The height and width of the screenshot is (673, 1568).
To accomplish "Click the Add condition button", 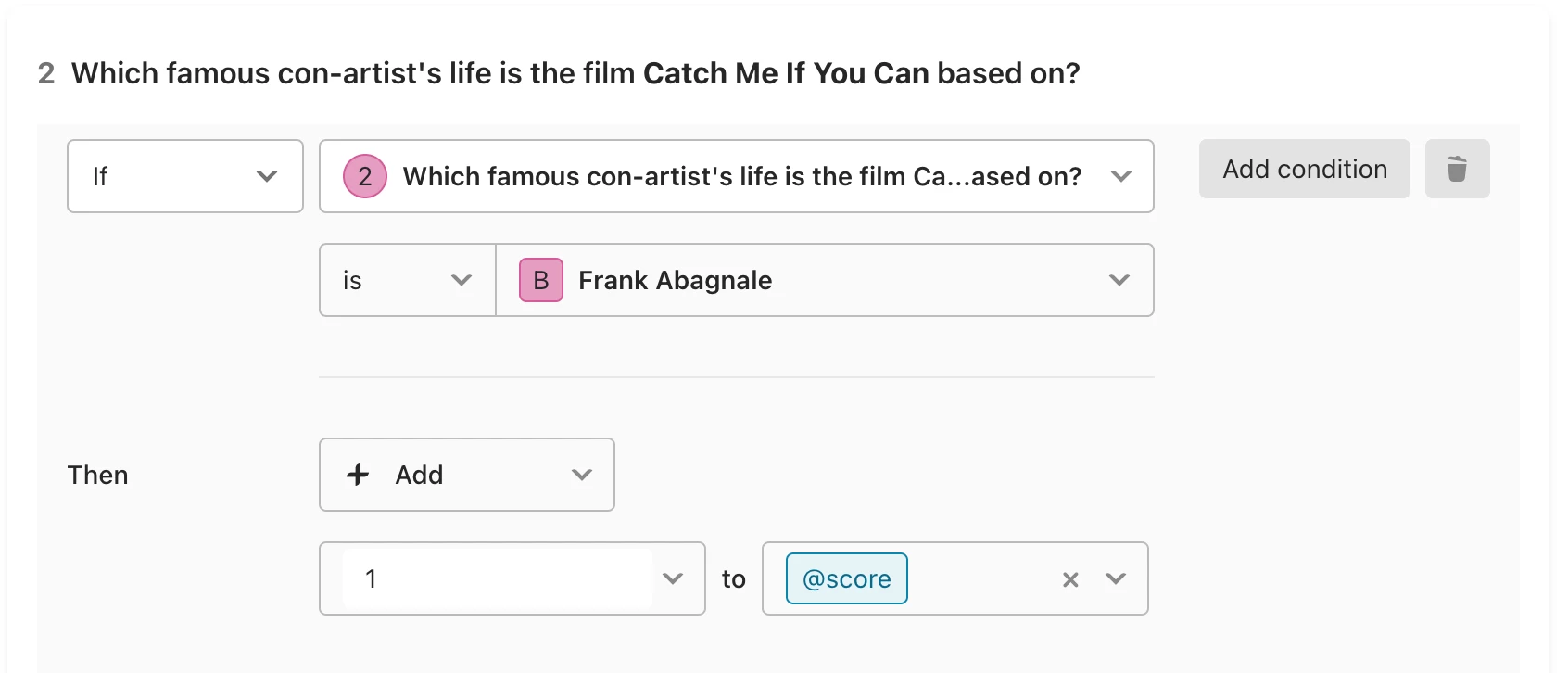I will coord(1304,169).
